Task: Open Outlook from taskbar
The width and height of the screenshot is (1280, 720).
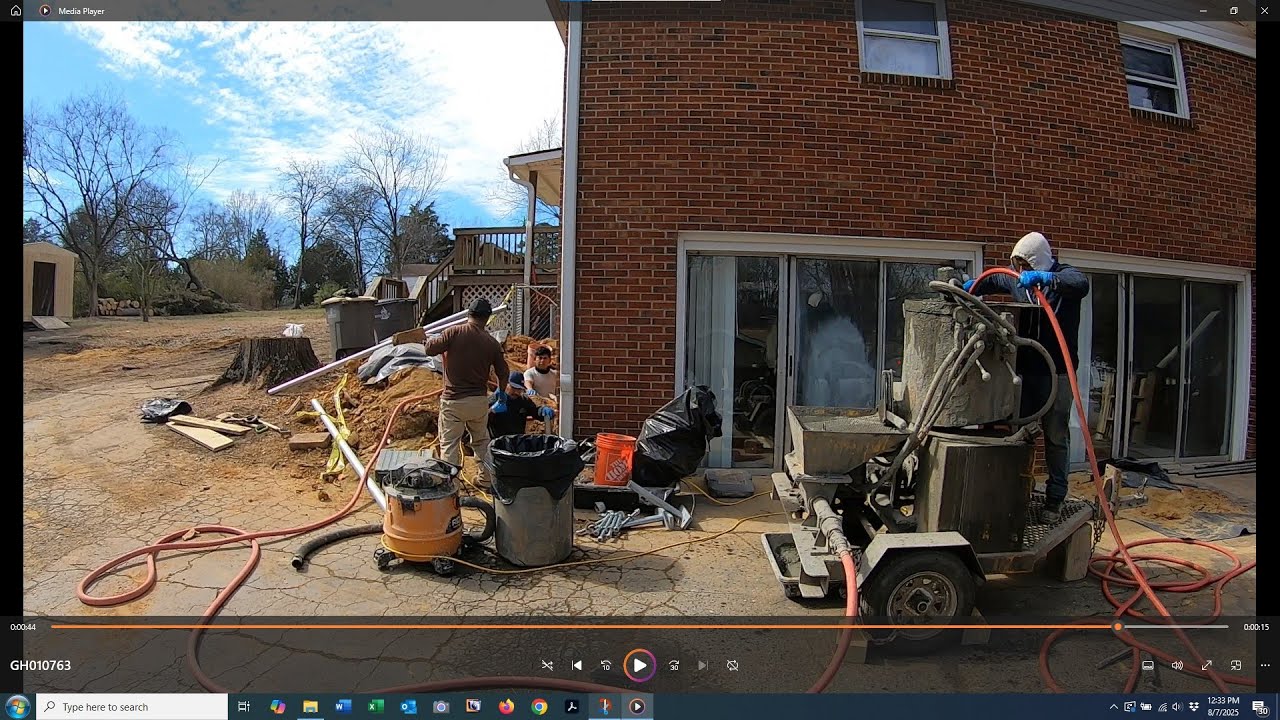Action: [408, 707]
